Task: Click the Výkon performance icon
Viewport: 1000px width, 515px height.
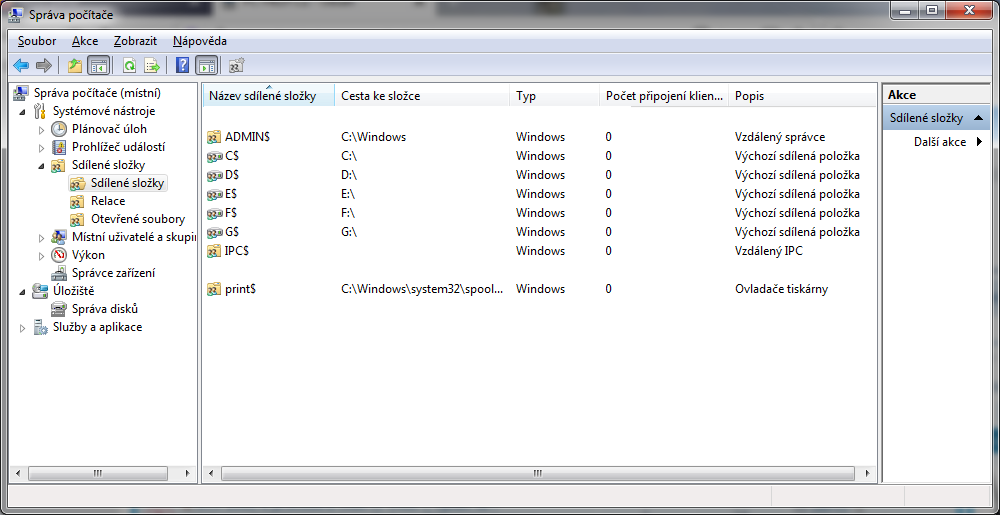Action: click(x=58, y=255)
